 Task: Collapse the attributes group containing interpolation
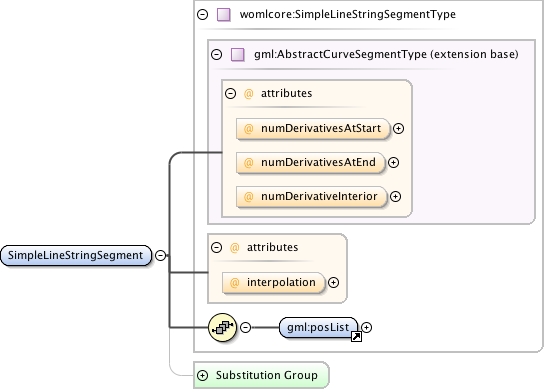tap(217, 247)
